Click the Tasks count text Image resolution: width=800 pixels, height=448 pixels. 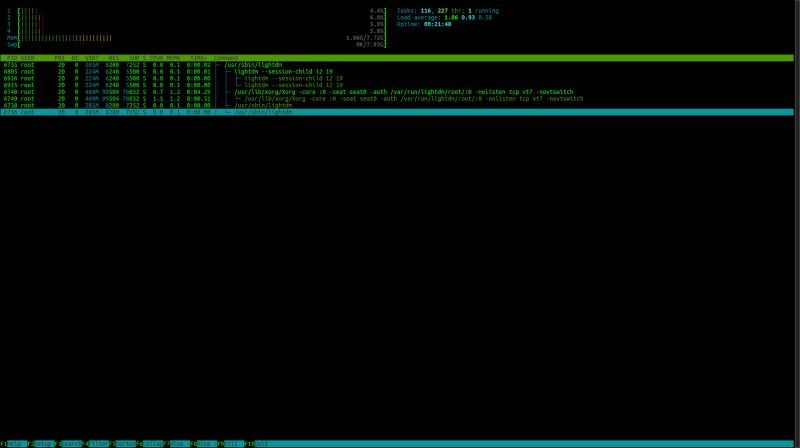448,11
